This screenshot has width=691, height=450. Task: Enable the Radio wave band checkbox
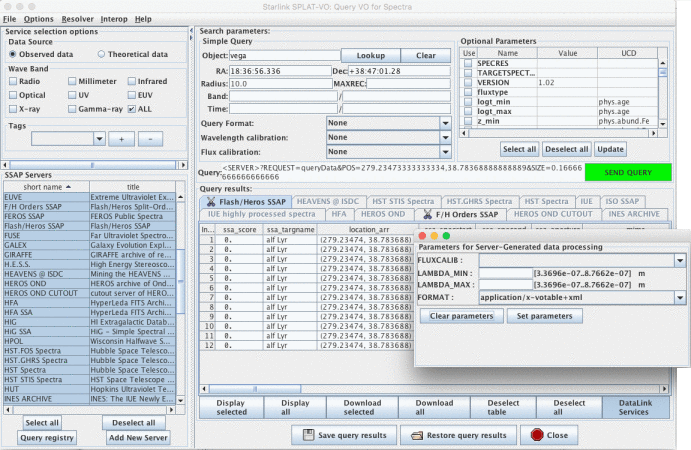(x=13, y=81)
